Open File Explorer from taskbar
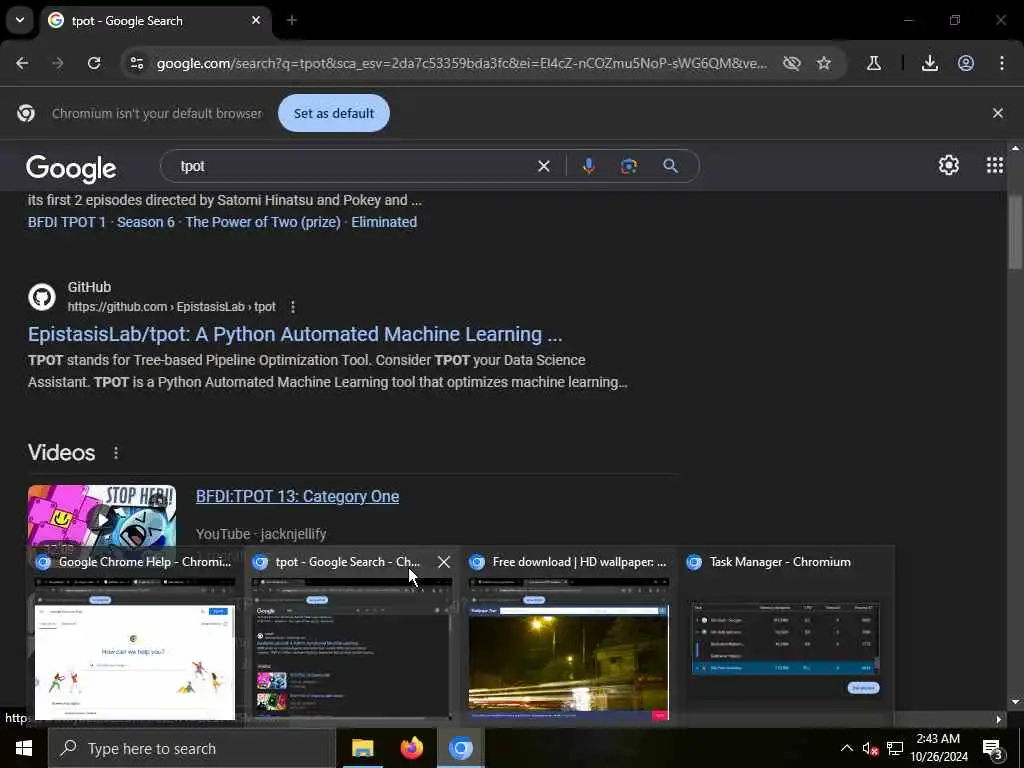This screenshot has width=1024, height=768. point(362,748)
